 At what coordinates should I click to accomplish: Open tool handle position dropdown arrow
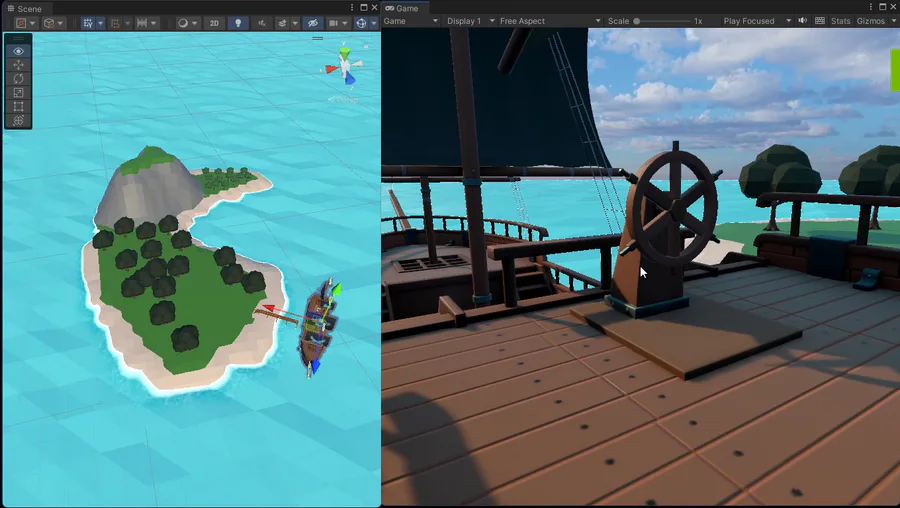[x=33, y=23]
